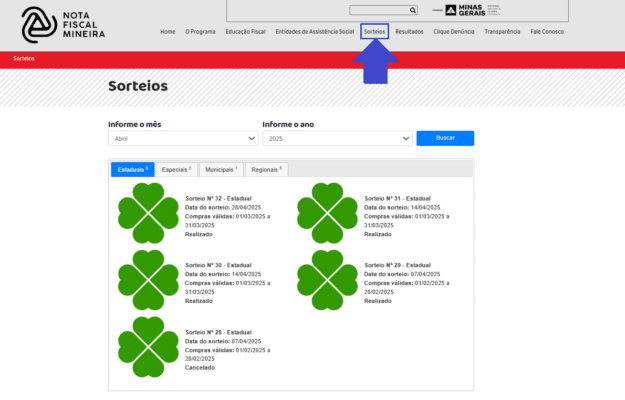Viewport: 625px width, 400px height.
Task: Click Realizado status of Sorteio 29
Action: [378, 301]
